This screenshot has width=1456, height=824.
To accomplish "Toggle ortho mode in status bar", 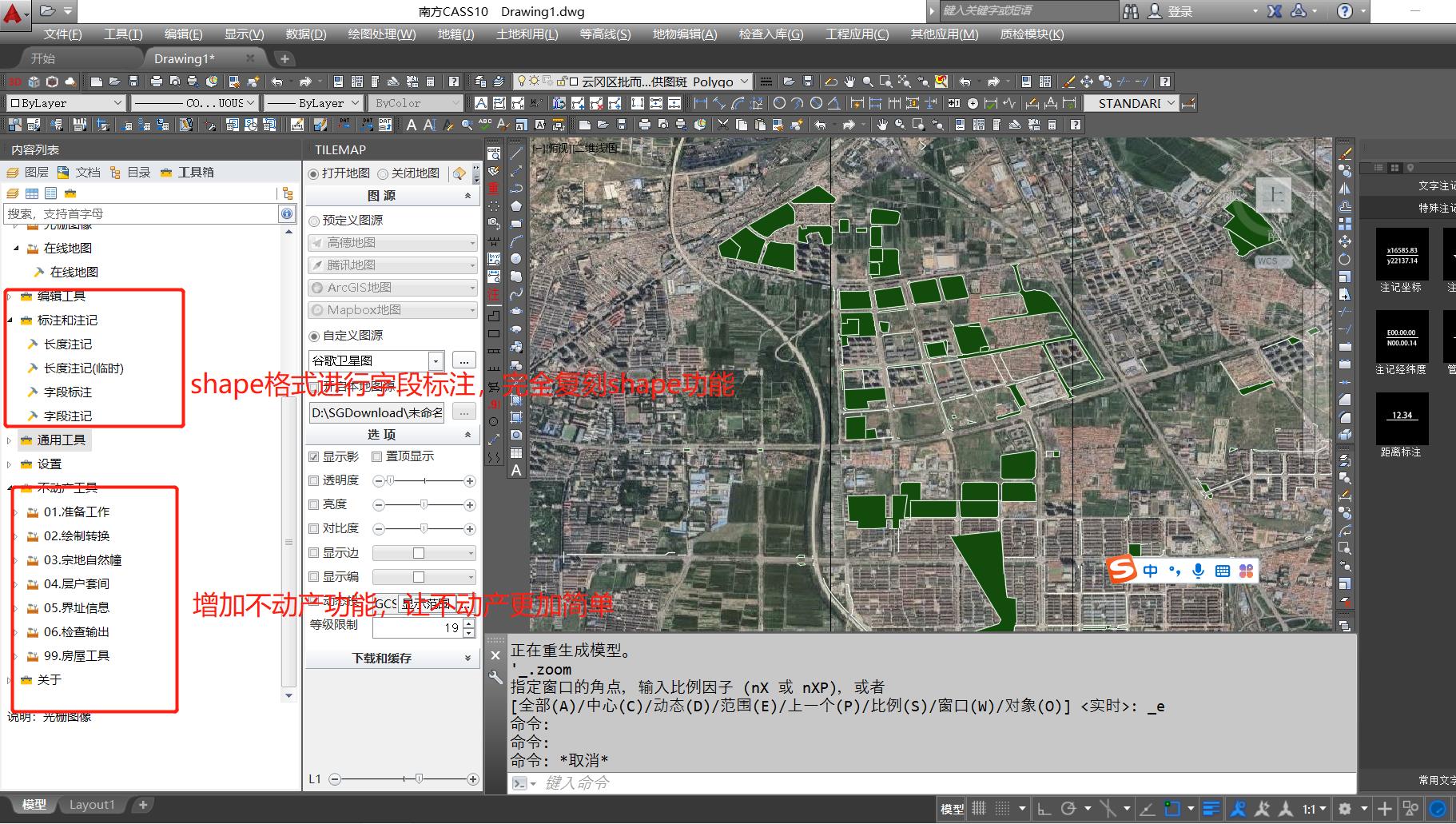I will (1044, 808).
